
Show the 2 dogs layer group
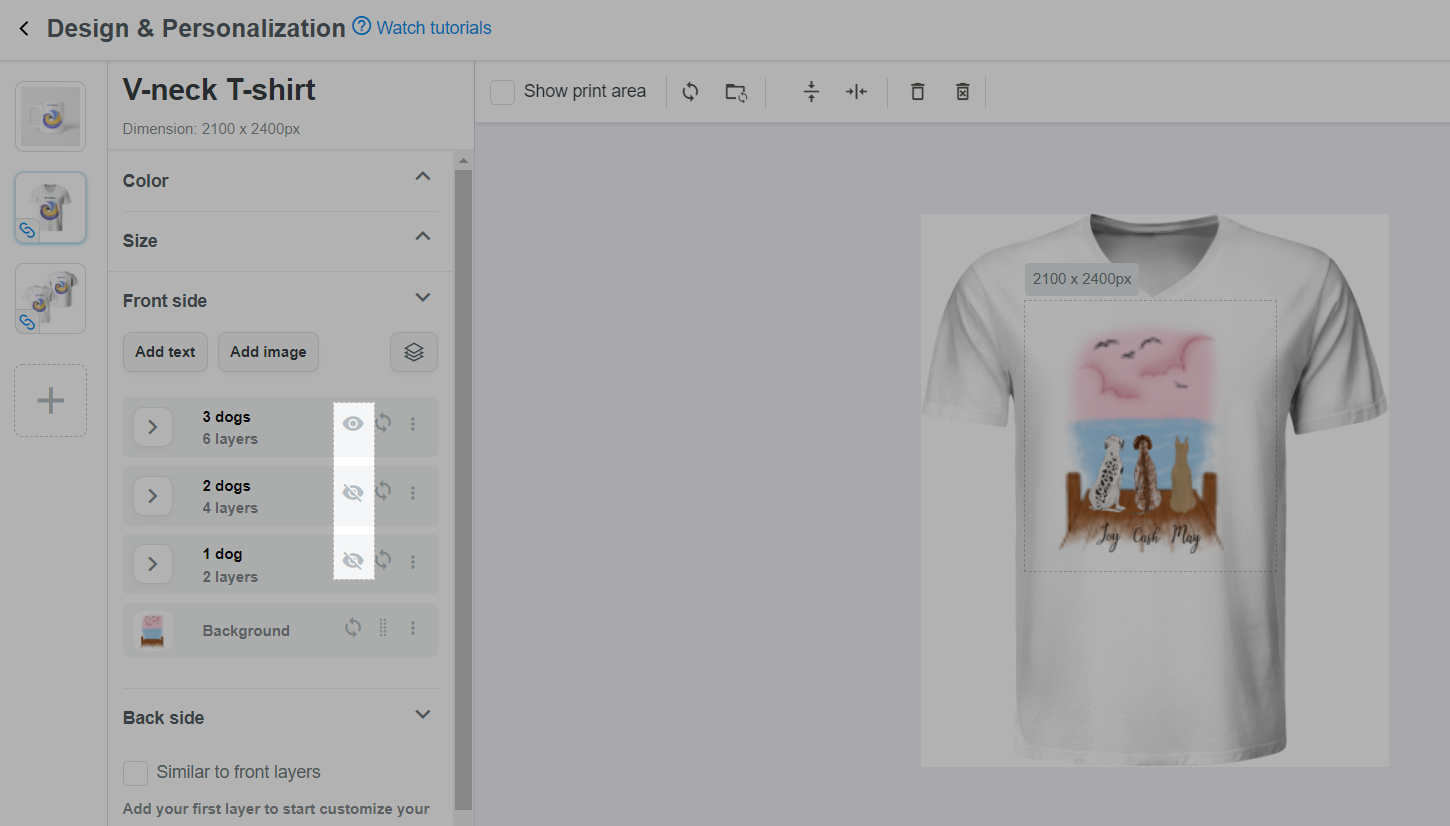(x=353, y=492)
